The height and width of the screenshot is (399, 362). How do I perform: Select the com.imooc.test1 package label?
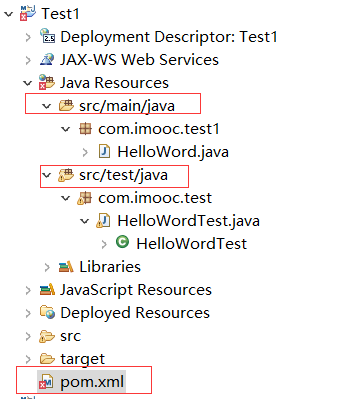tap(159, 129)
